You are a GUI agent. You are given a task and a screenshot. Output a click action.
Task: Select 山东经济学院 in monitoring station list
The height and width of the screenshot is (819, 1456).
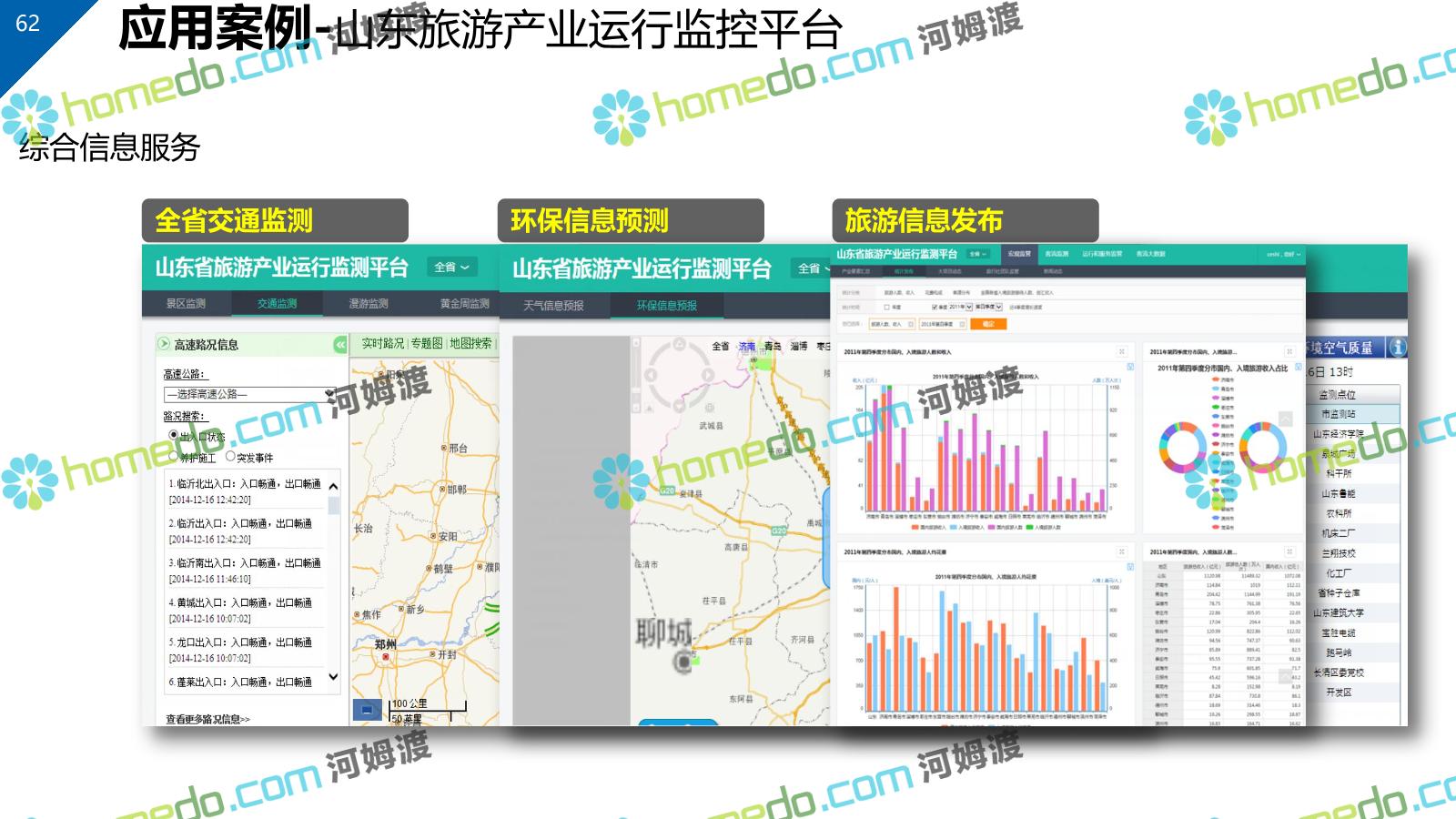pyautogui.click(x=1338, y=434)
